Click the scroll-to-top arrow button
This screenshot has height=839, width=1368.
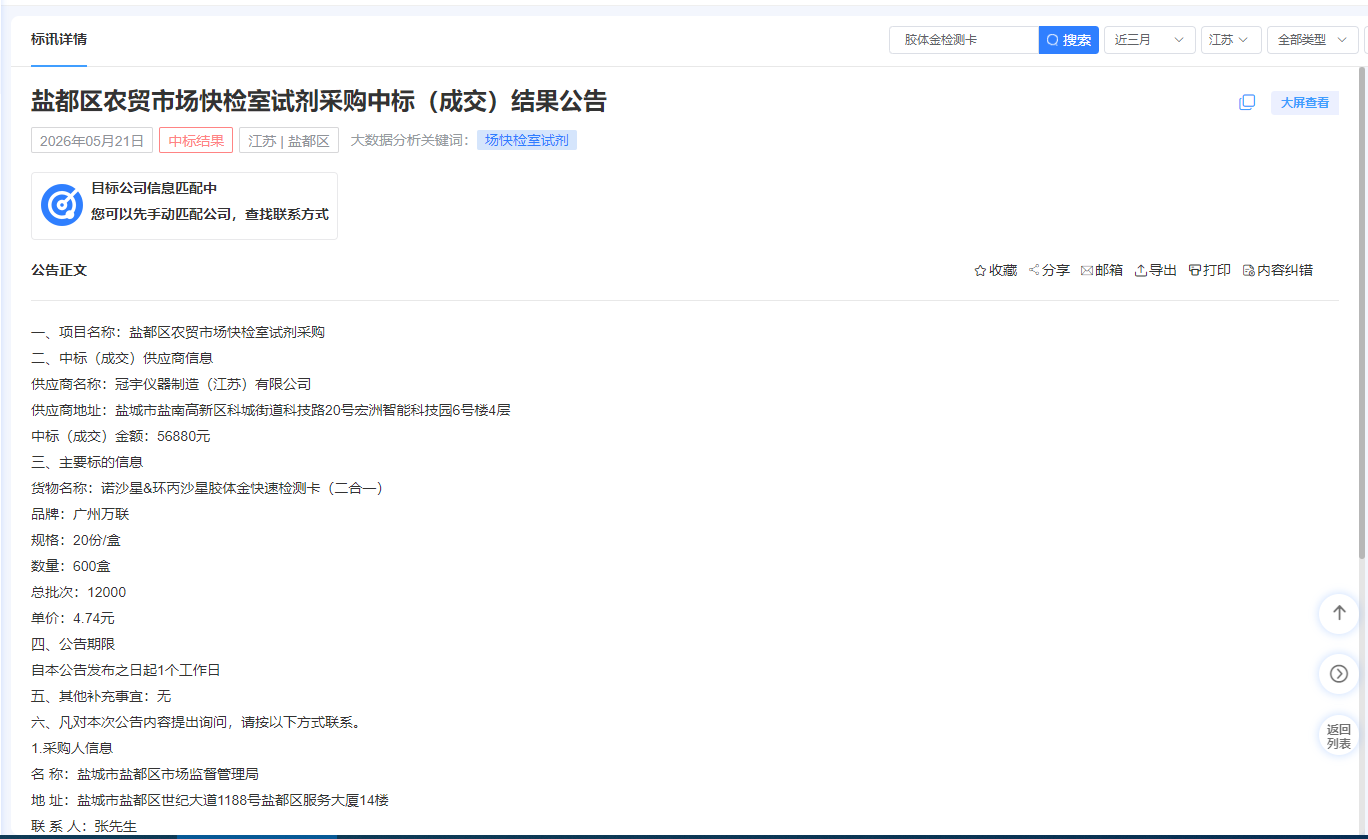1339,613
